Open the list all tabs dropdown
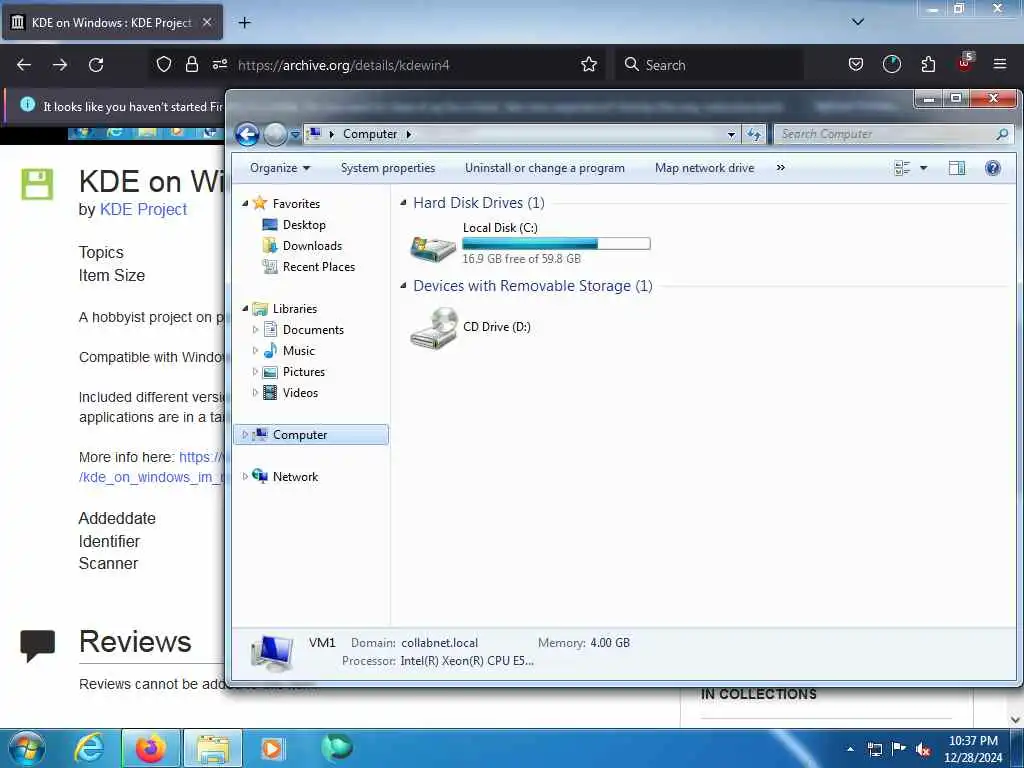 coord(857,22)
